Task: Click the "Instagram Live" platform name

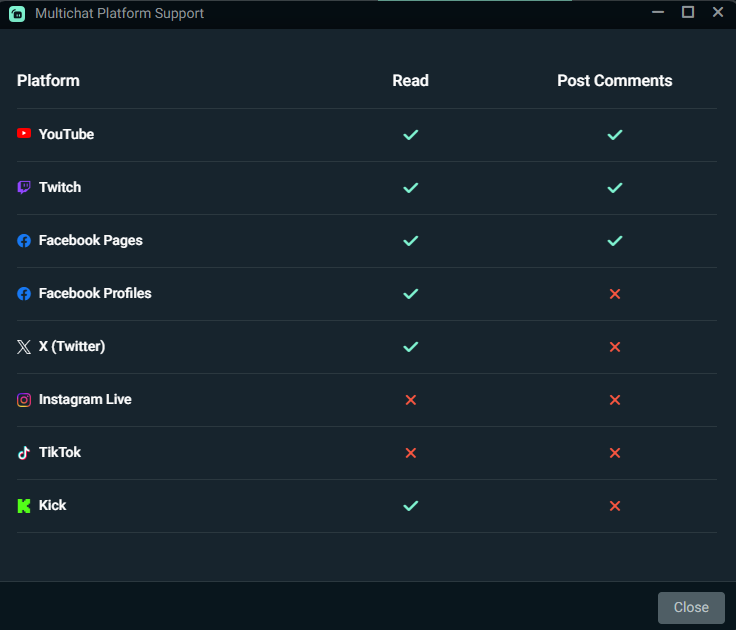Action: tap(85, 400)
